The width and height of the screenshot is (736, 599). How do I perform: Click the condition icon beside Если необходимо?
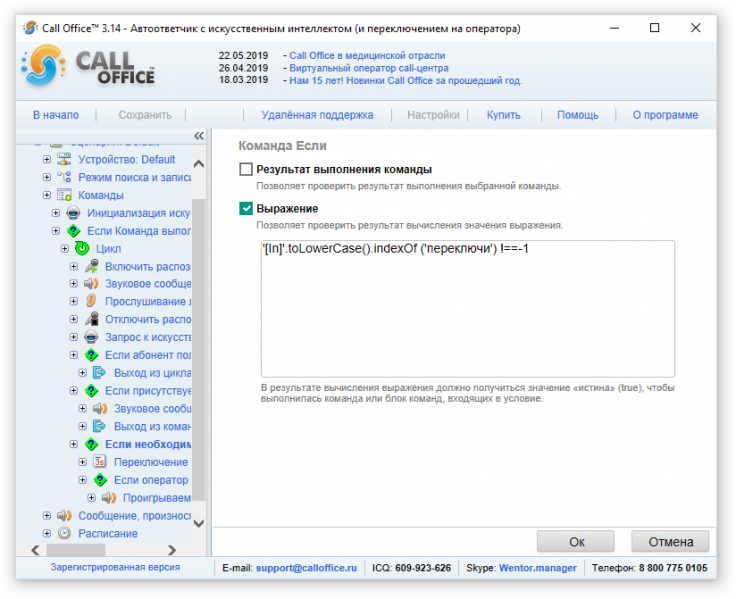pos(91,444)
